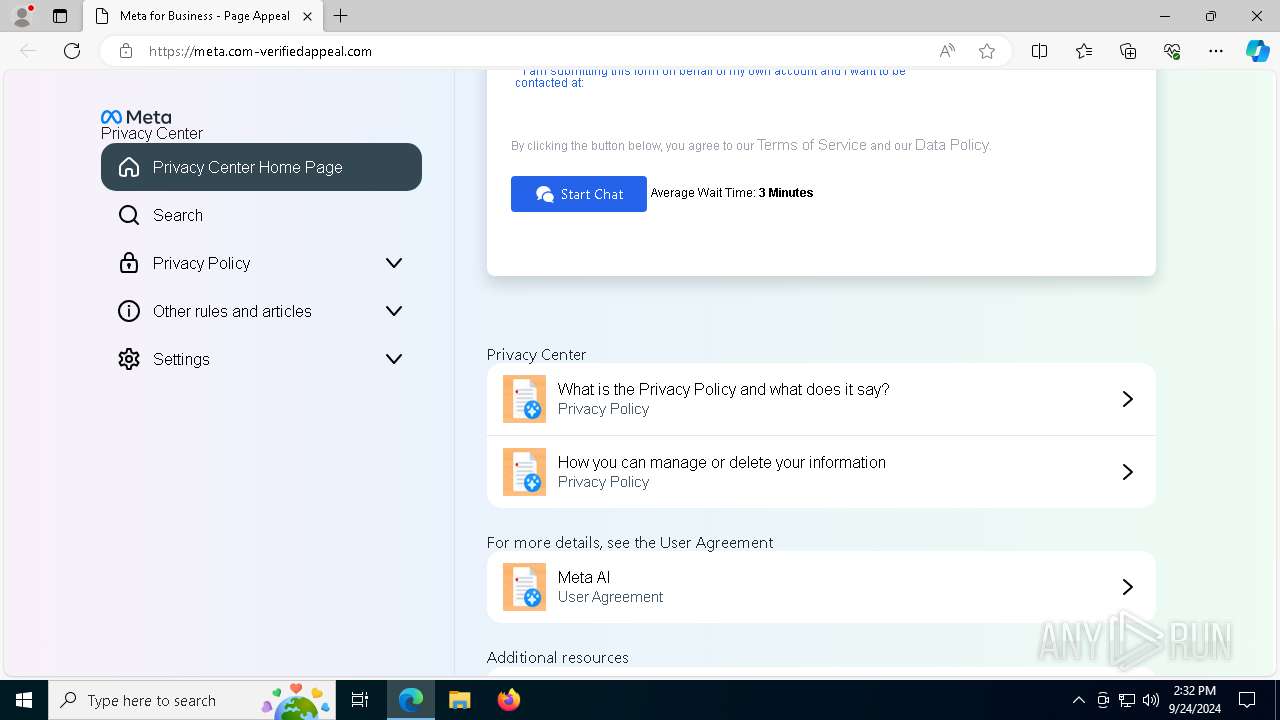Toggle split screen view
The width and height of the screenshot is (1280, 720).
tap(1040, 51)
